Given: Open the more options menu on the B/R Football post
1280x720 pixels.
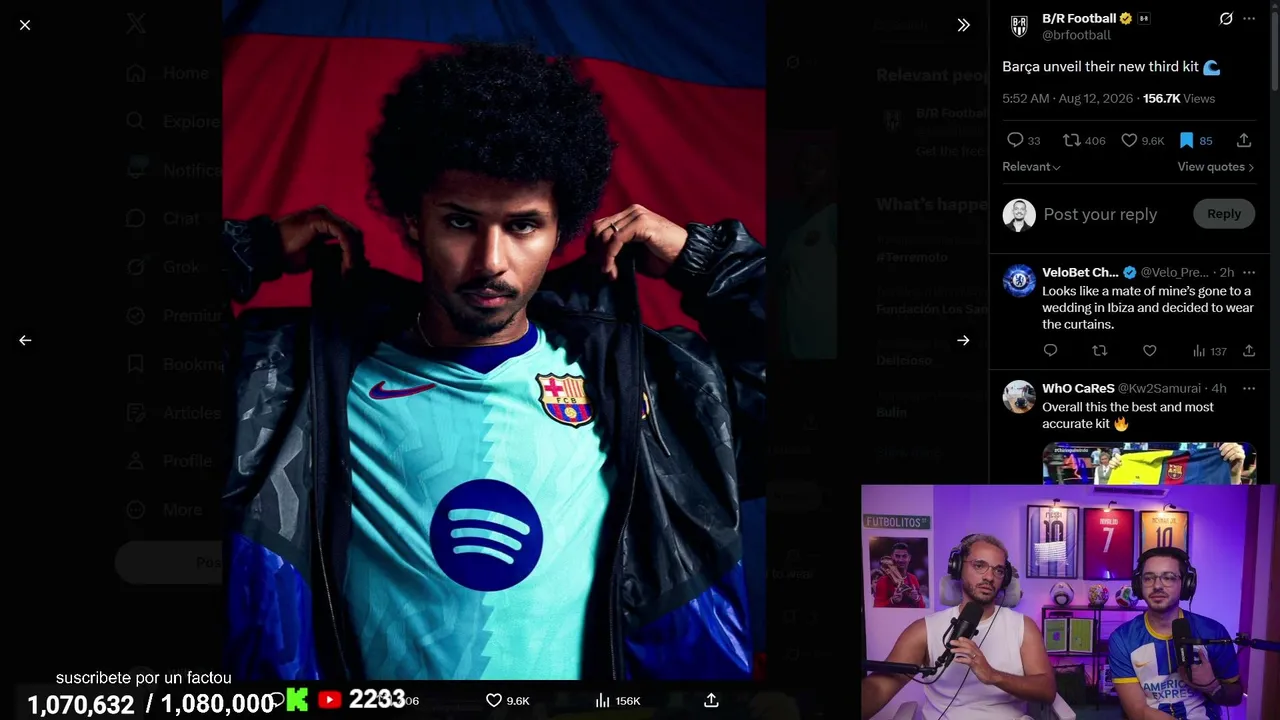Looking at the screenshot, I should click(x=1249, y=18).
